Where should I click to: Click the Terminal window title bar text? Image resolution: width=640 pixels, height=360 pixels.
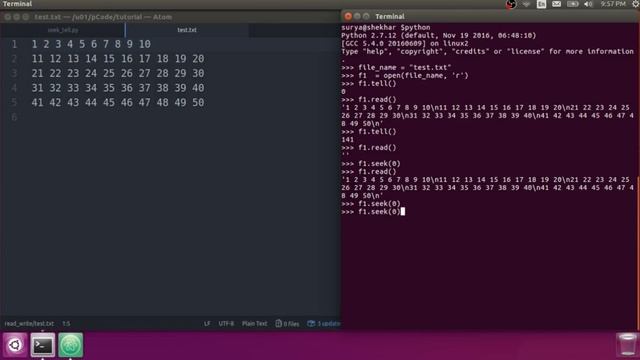390,16
